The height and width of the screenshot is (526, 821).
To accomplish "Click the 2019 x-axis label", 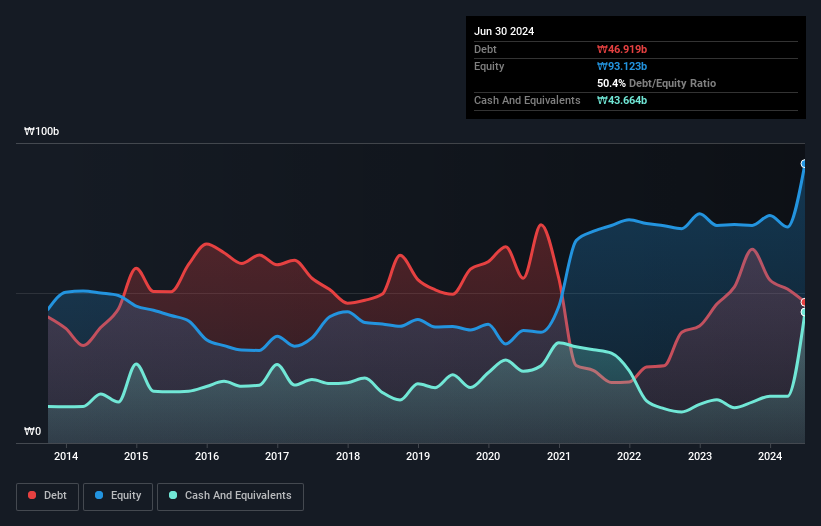I will 418,456.
